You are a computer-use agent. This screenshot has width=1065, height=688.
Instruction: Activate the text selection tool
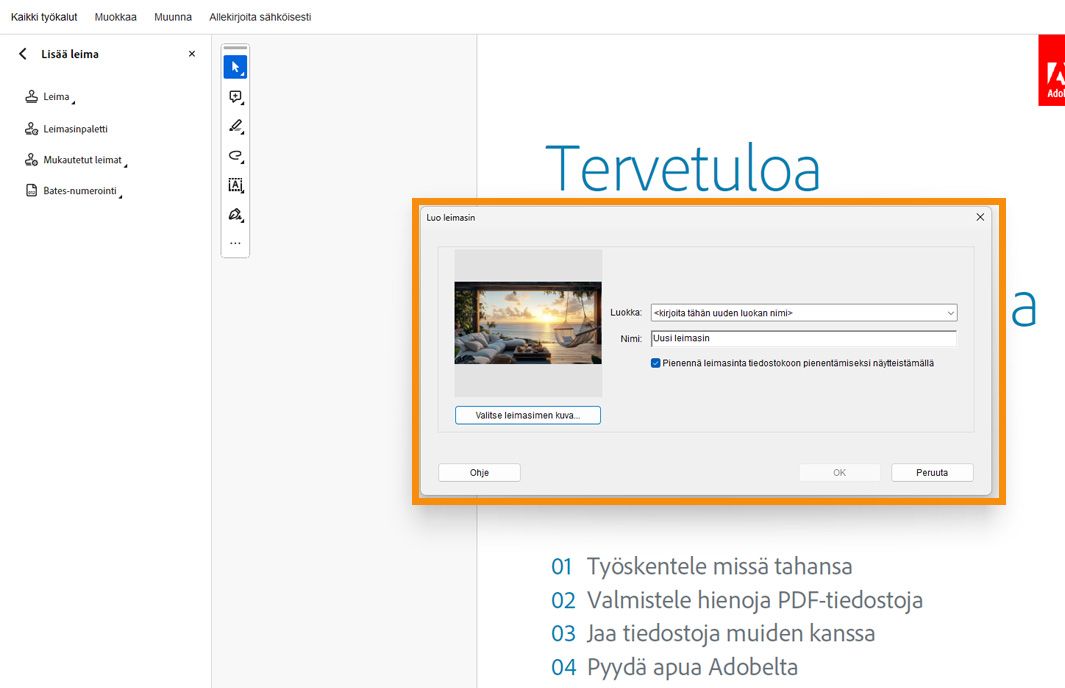(x=234, y=185)
